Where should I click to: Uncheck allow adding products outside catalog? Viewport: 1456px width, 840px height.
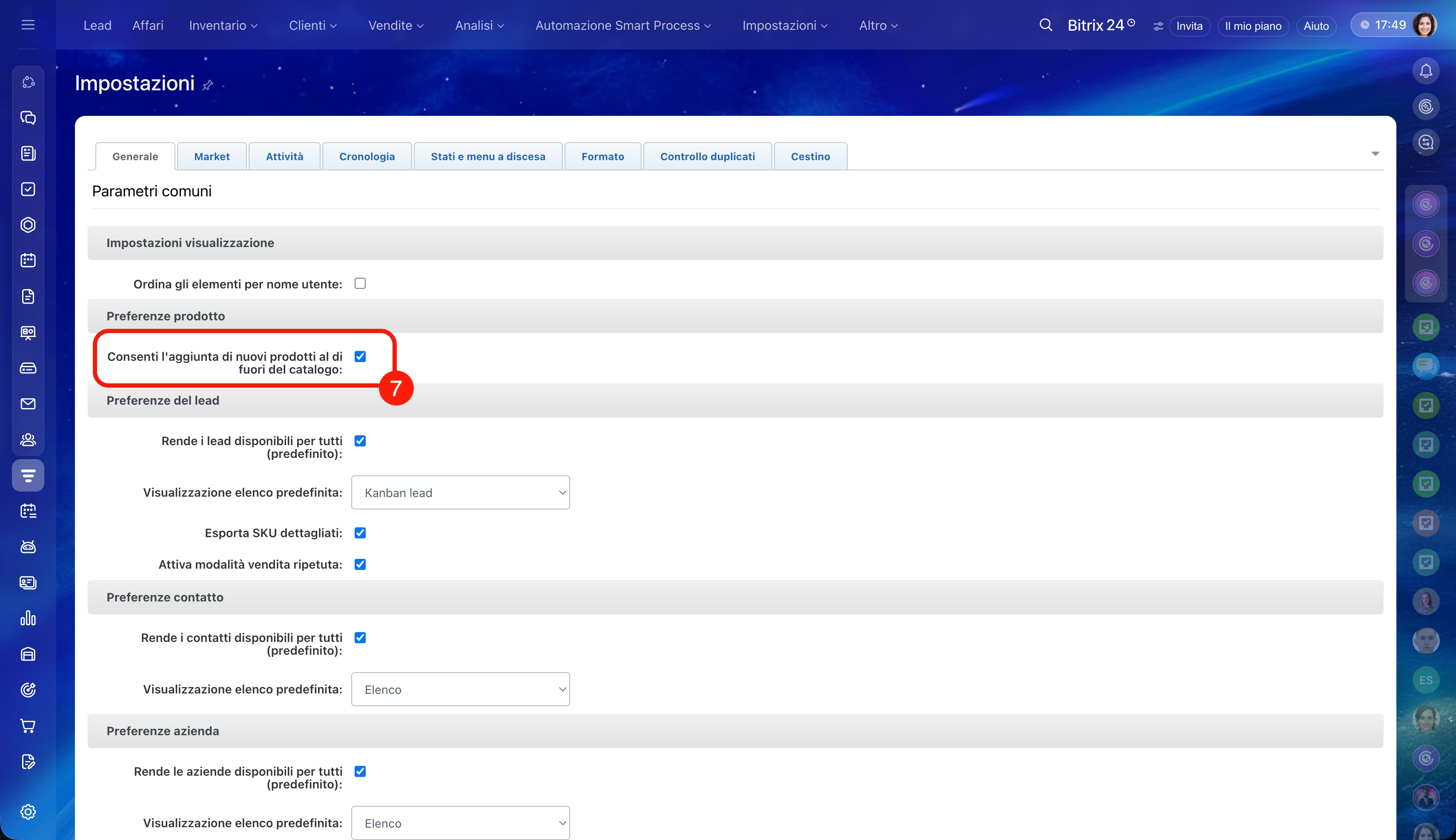click(360, 357)
